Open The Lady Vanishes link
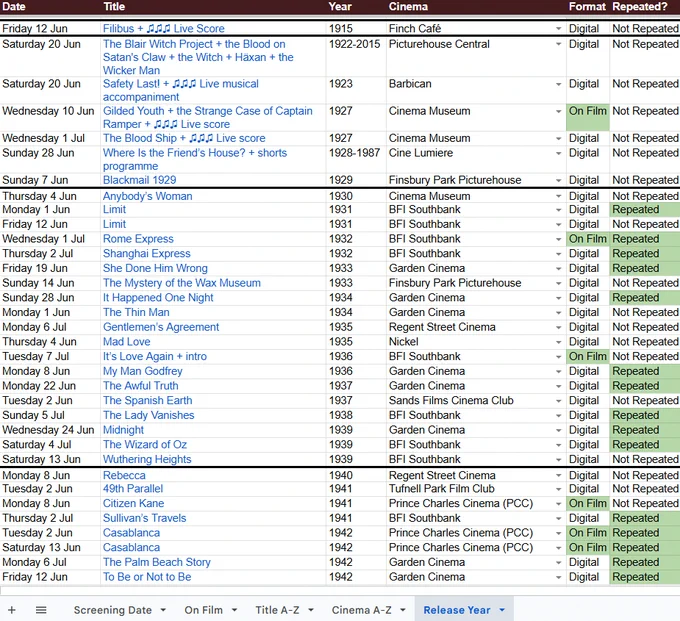Screen dimensions: 680x621 [x=148, y=415]
